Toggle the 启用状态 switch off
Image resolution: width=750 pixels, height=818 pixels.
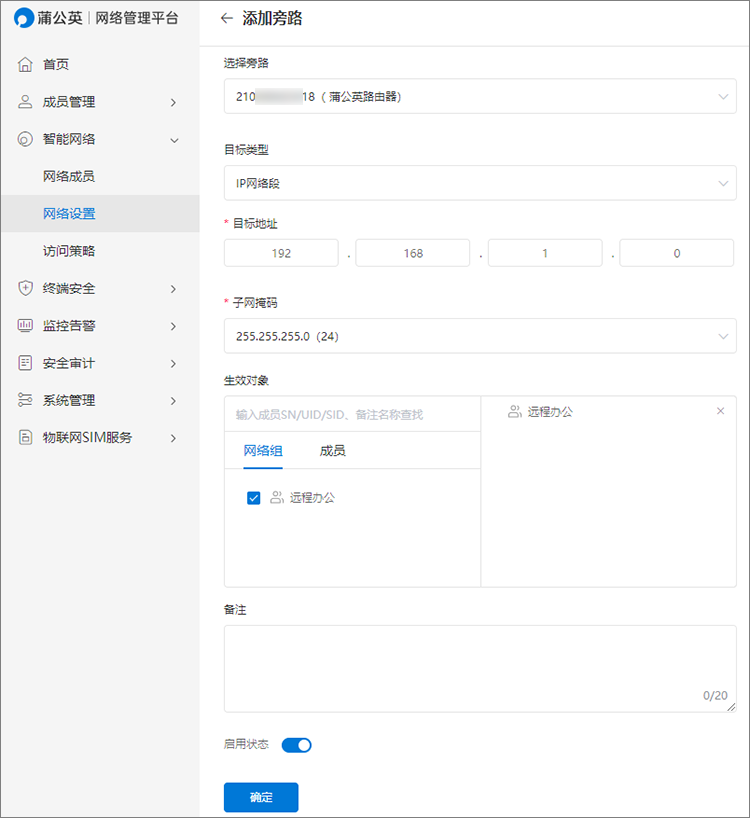tap(297, 745)
